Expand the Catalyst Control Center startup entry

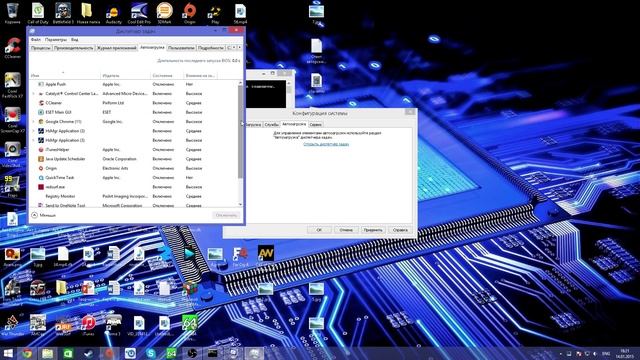(x=33, y=93)
